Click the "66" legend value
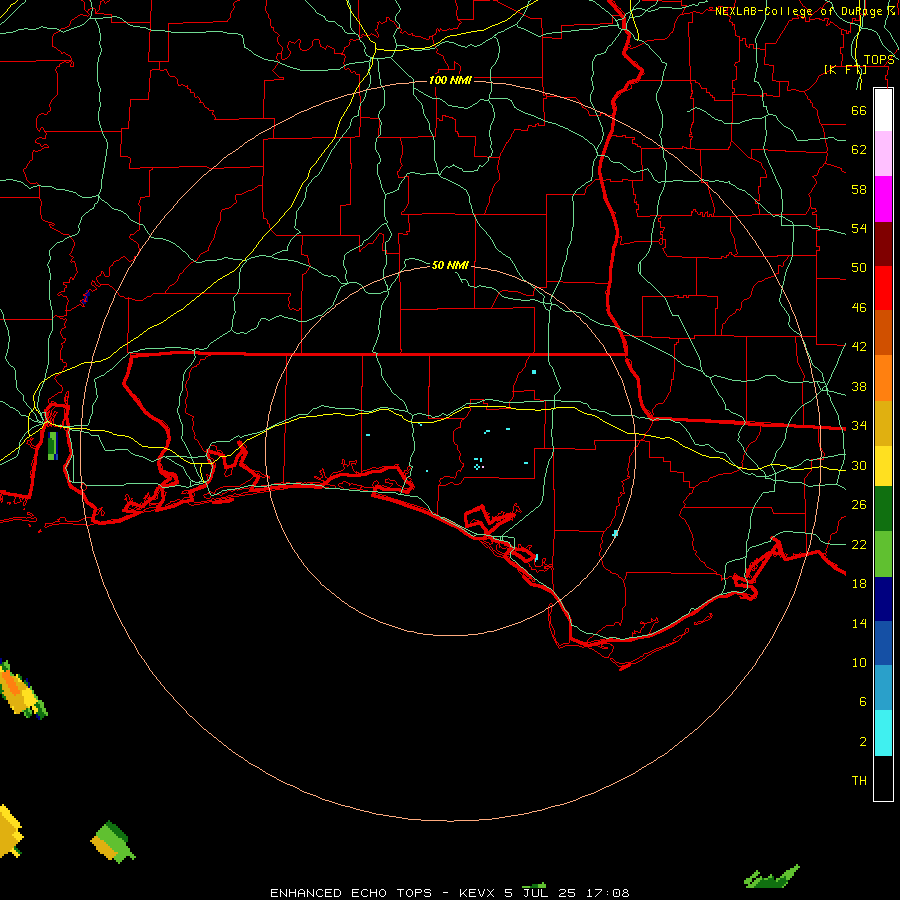This screenshot has height=900, width=900. (x=859, y=110)
